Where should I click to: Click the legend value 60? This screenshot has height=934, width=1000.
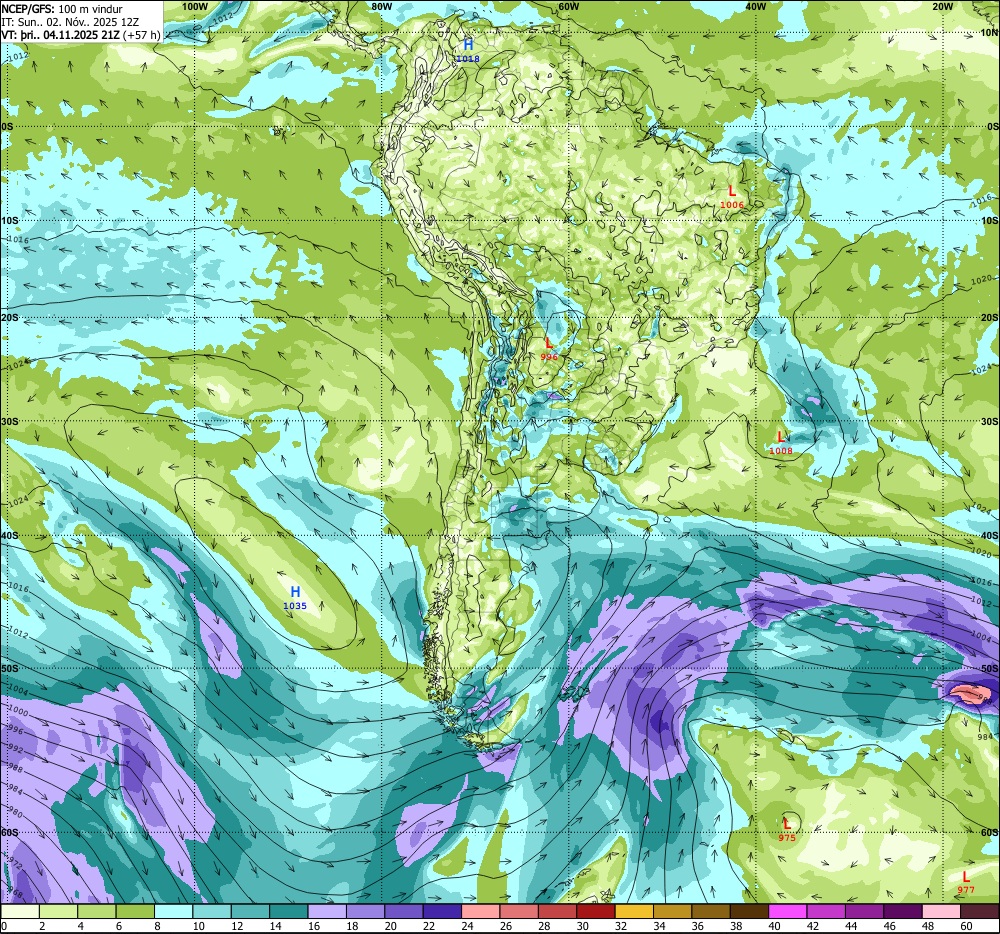(x=966, y=926)
